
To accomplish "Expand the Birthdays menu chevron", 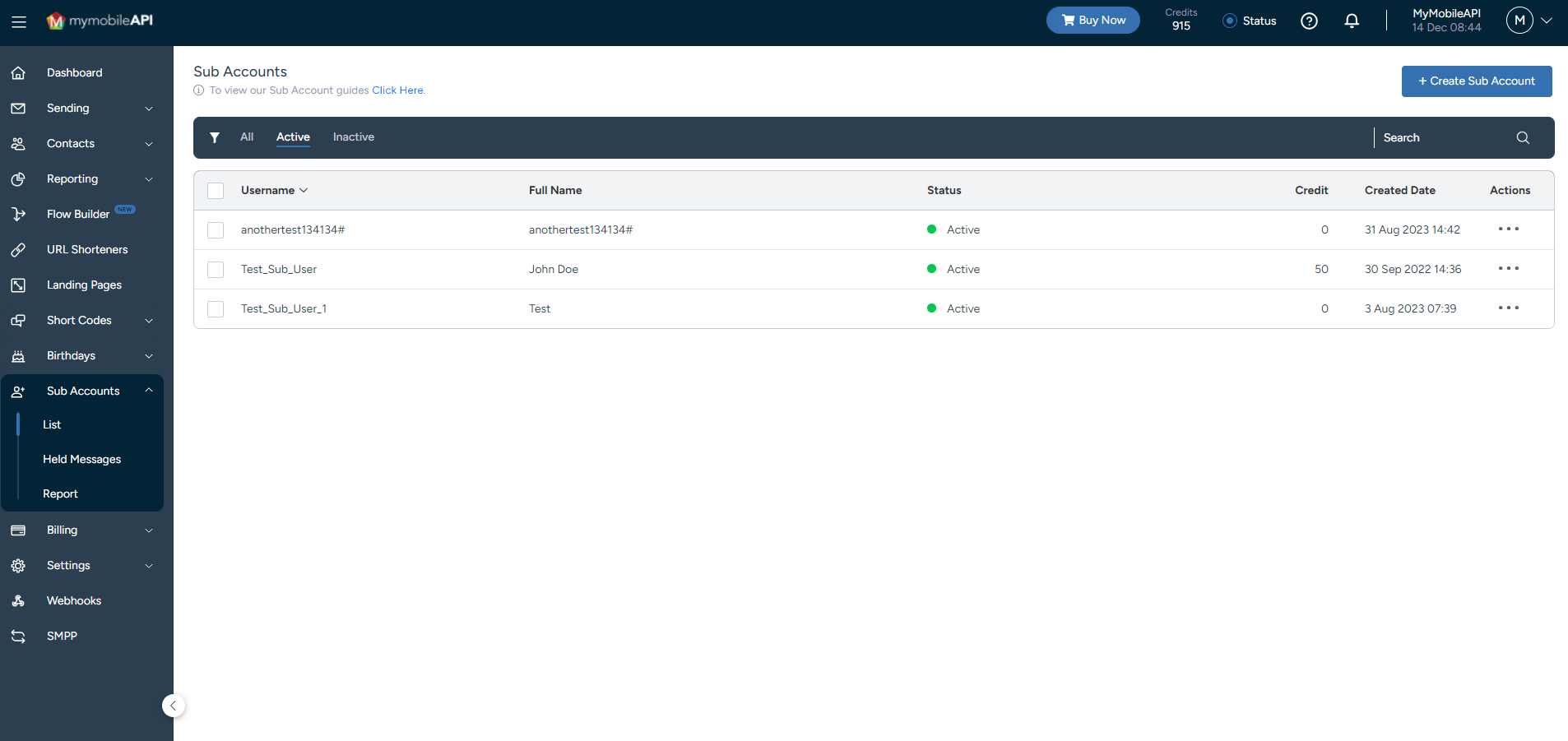I will tap(149, 356).
